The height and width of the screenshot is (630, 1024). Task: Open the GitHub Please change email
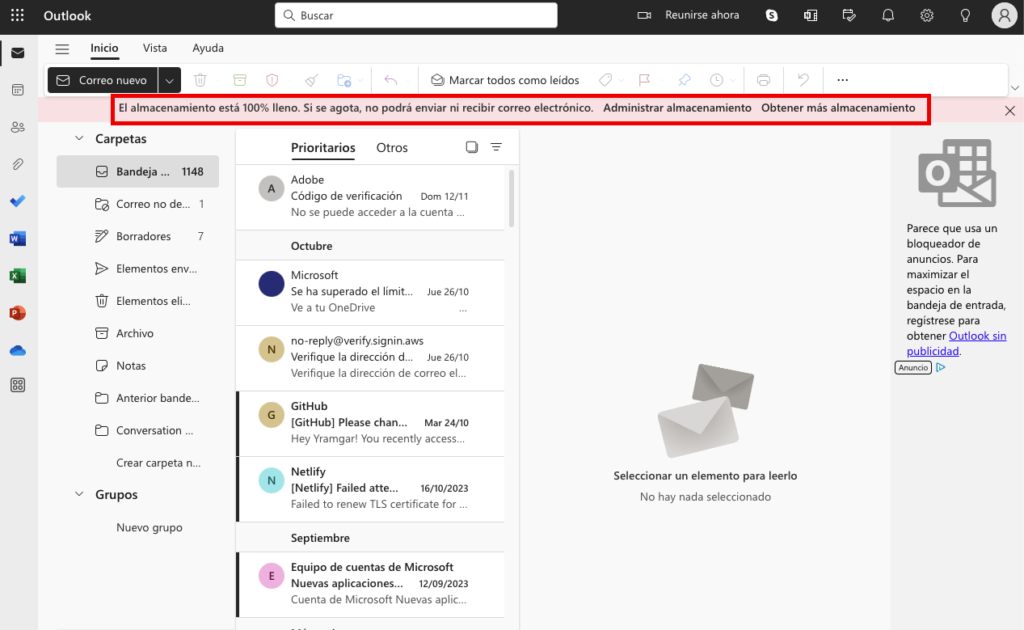(370, 423)
